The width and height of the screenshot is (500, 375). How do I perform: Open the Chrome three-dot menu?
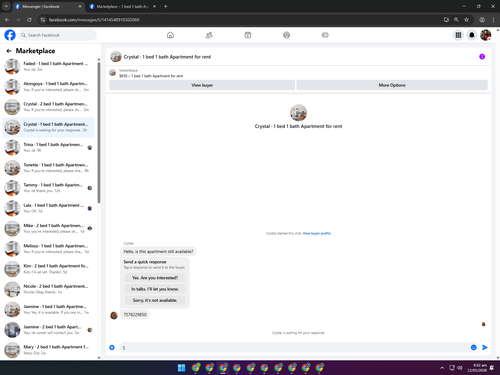point(493,20)
